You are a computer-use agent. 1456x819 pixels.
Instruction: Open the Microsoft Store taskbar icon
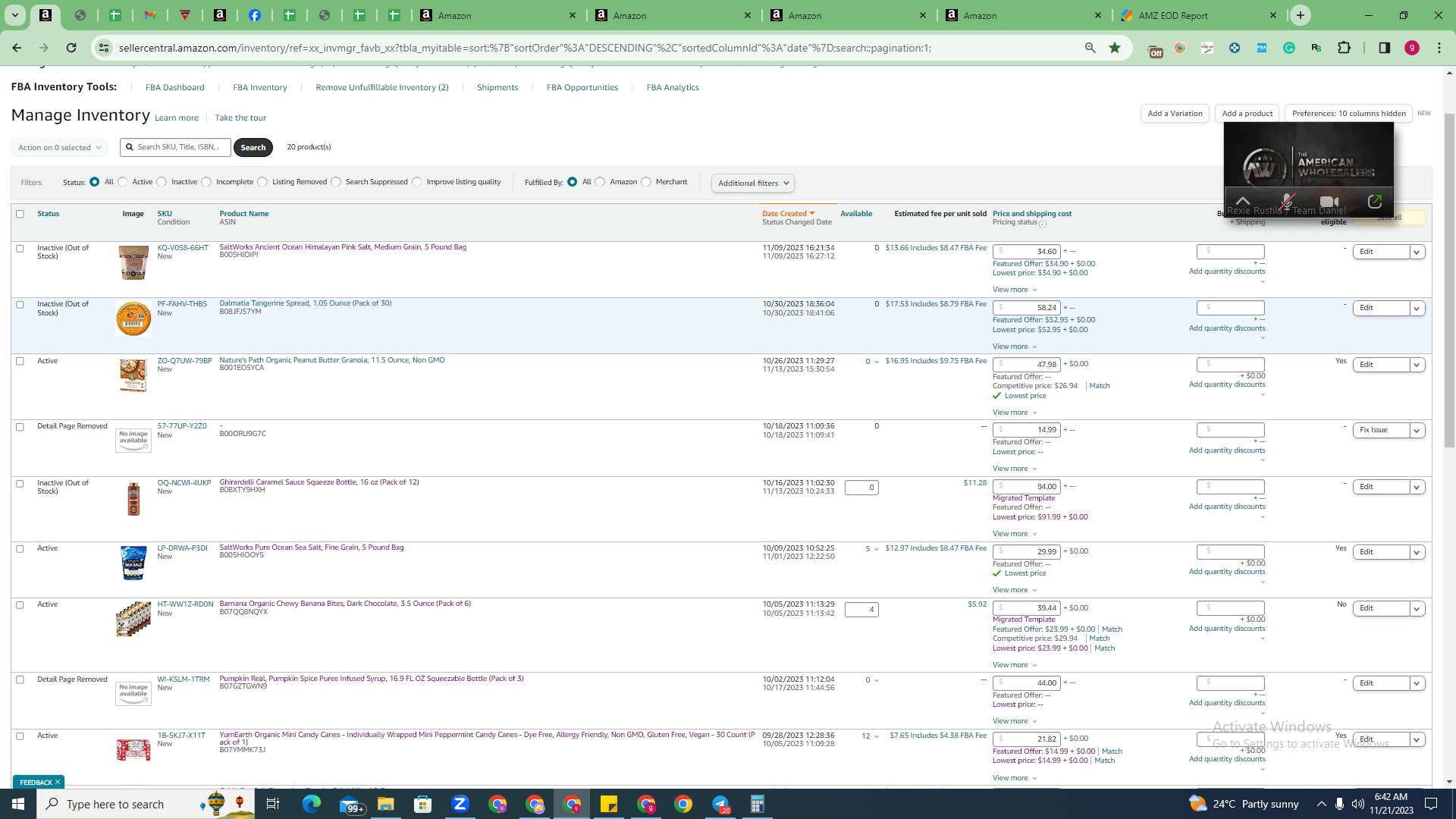423,804
